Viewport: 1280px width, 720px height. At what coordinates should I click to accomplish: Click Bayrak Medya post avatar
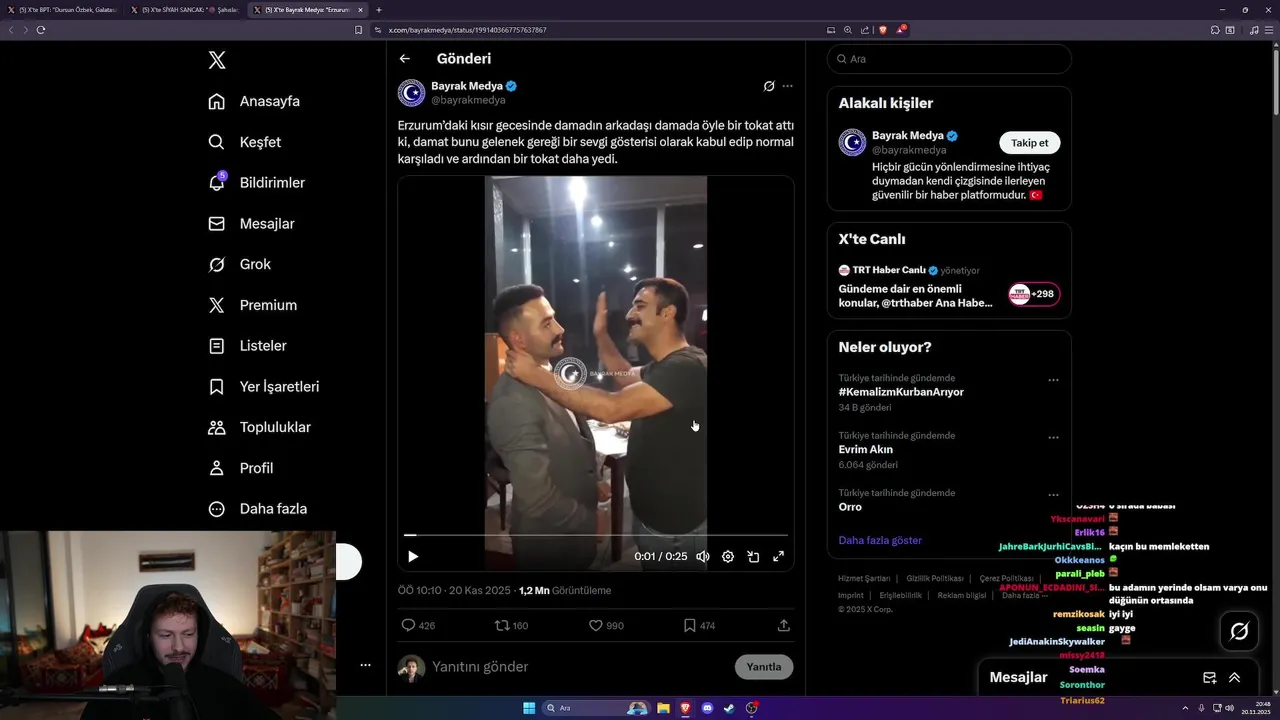tap(412, 93)
